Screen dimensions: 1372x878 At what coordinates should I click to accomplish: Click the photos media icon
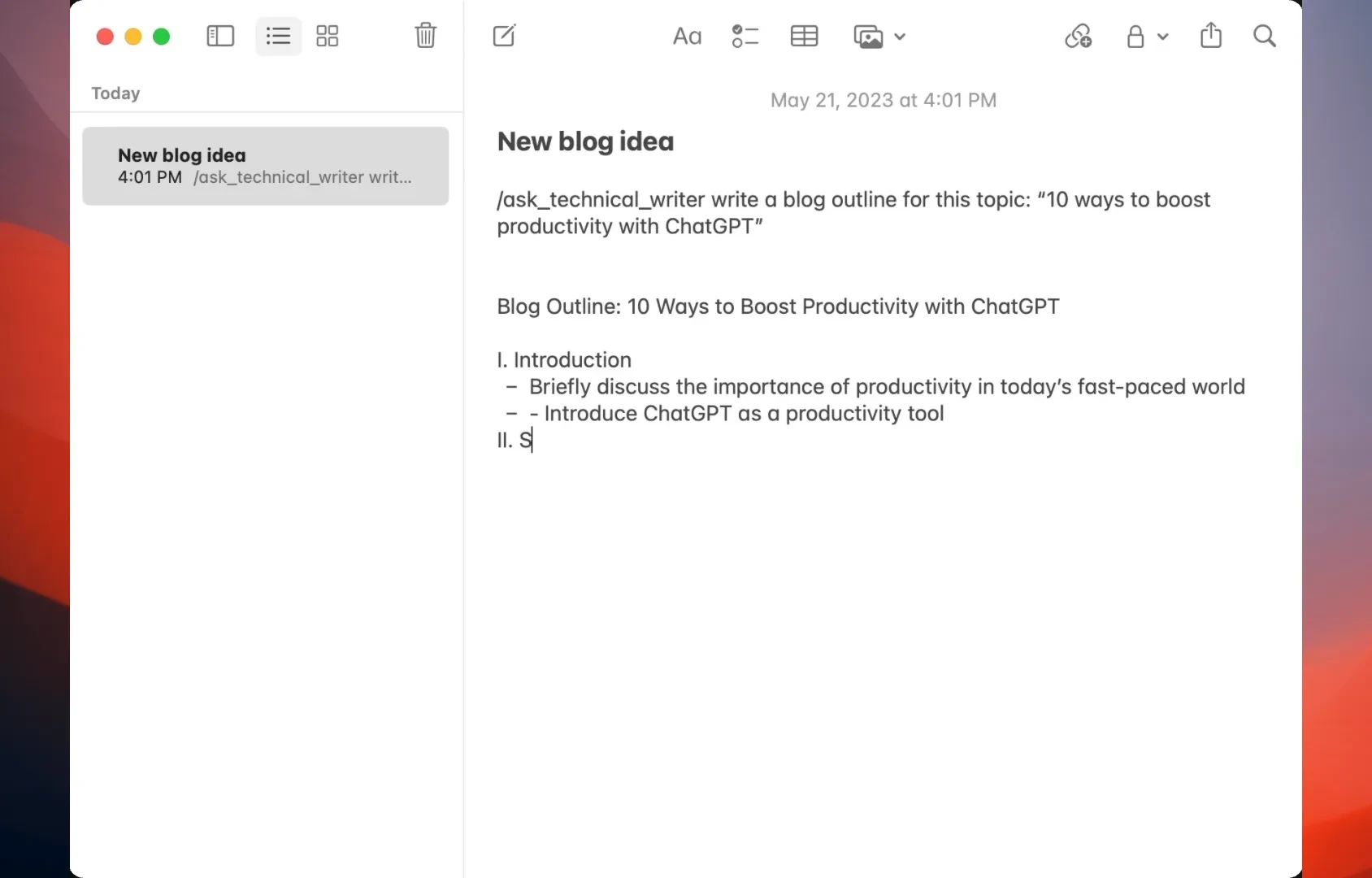point(868,37)
